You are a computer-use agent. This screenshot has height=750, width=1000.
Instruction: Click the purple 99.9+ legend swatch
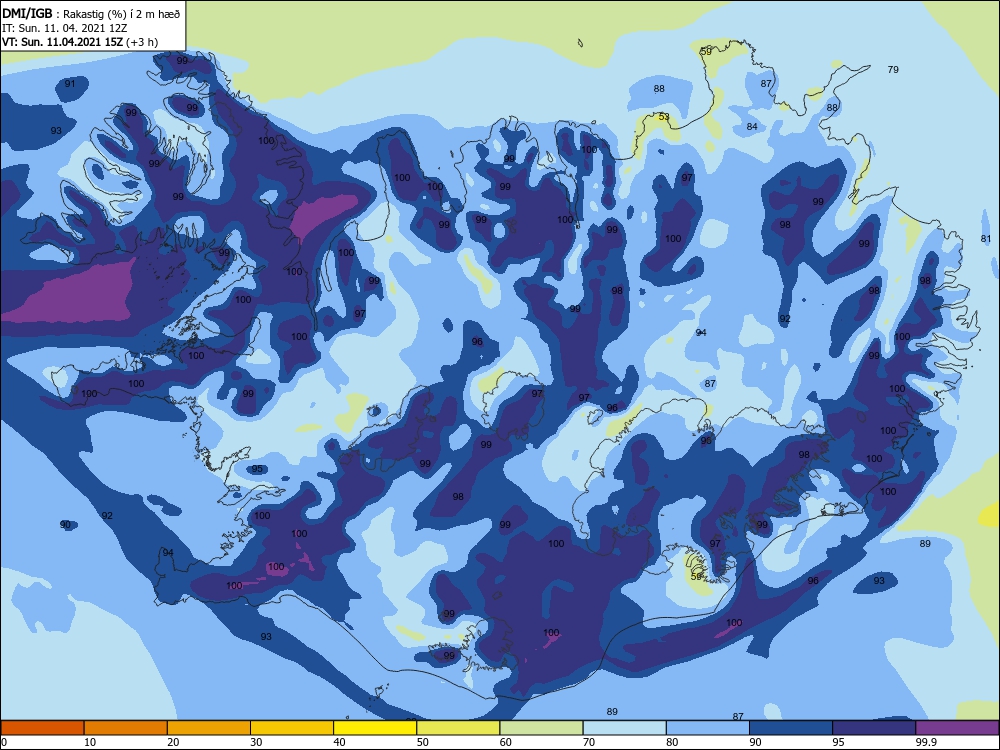tap(957, 728)
